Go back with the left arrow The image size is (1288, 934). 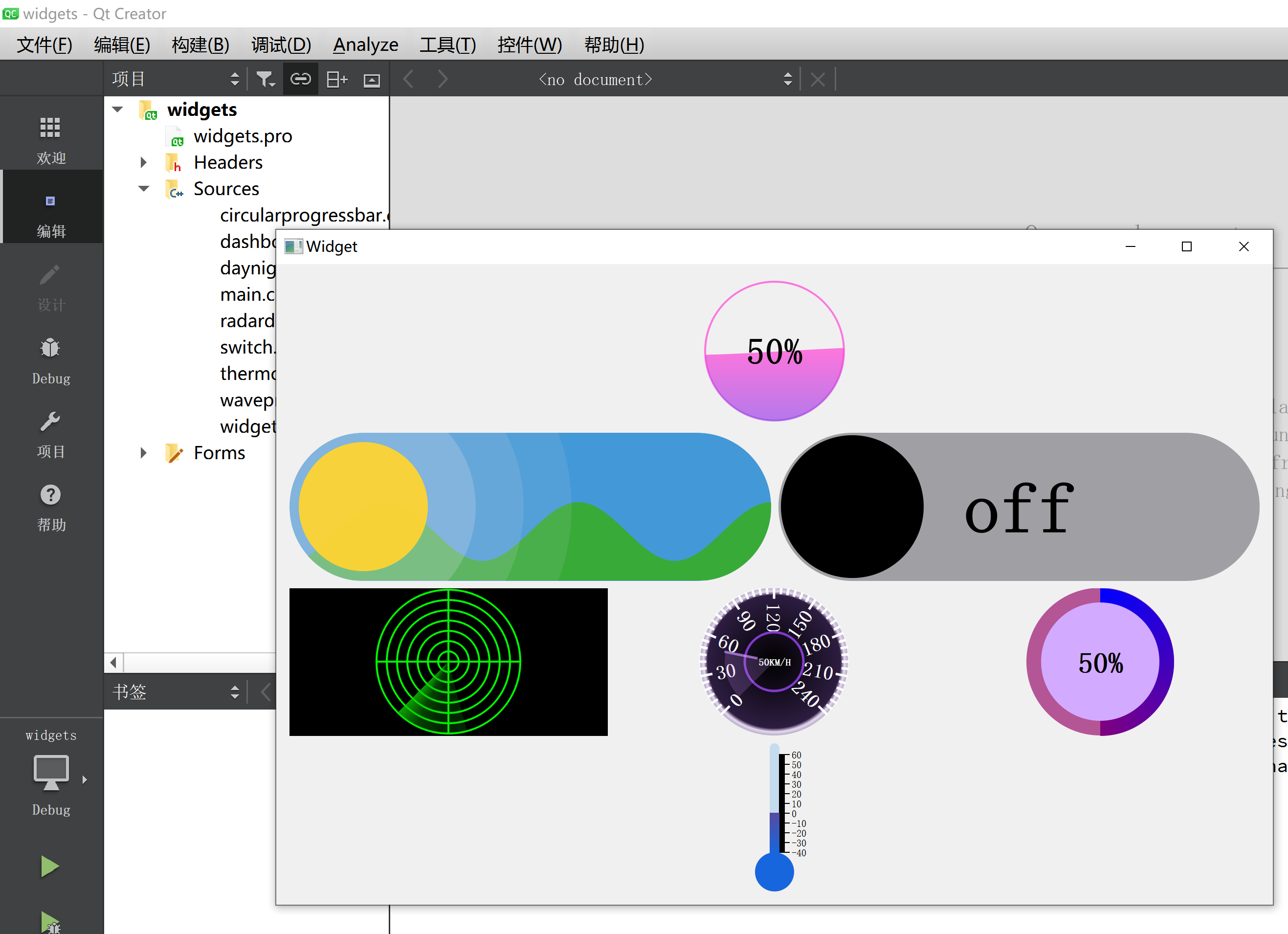click(x=408, y=80)
